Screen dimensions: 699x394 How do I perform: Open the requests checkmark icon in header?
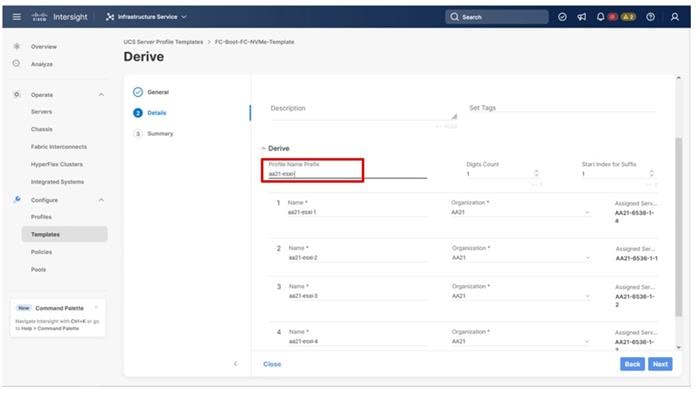(562, 17)
